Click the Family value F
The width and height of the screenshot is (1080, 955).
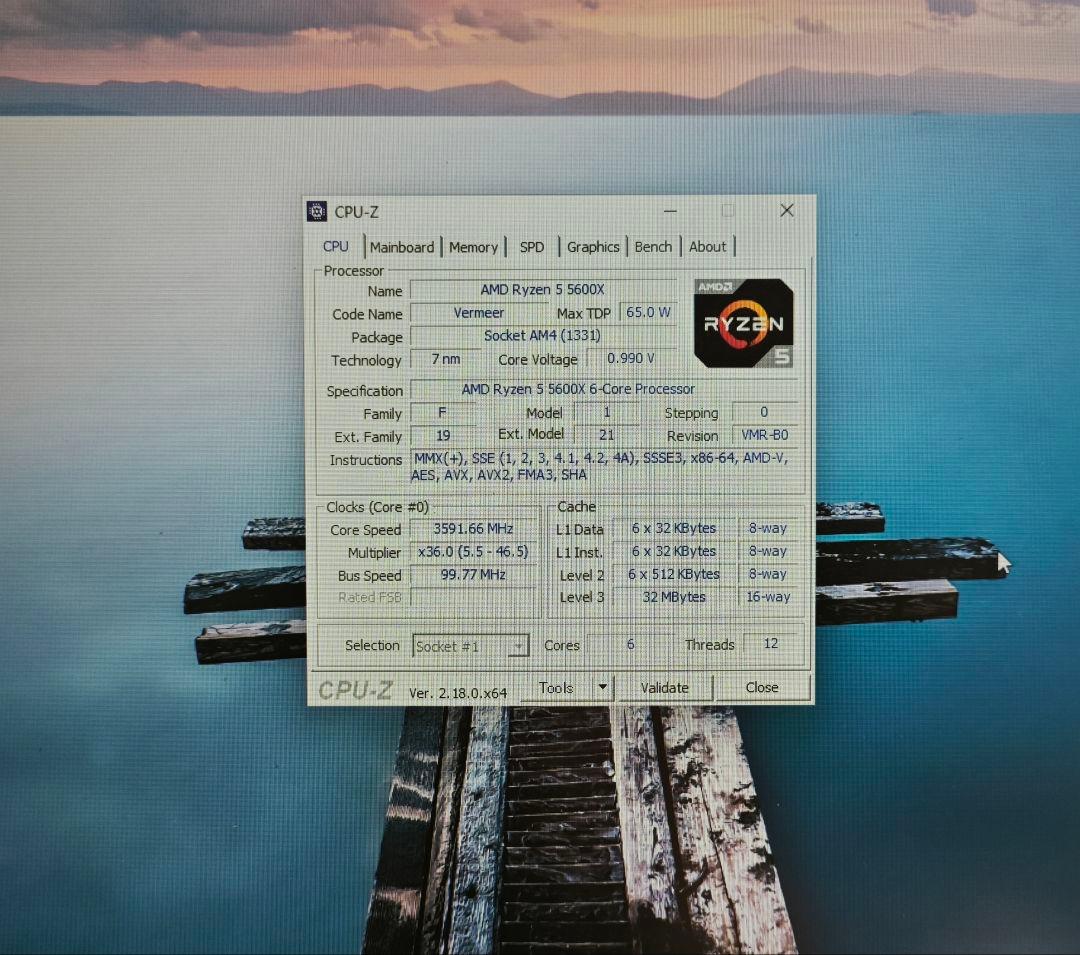click(x=442, y=412)
